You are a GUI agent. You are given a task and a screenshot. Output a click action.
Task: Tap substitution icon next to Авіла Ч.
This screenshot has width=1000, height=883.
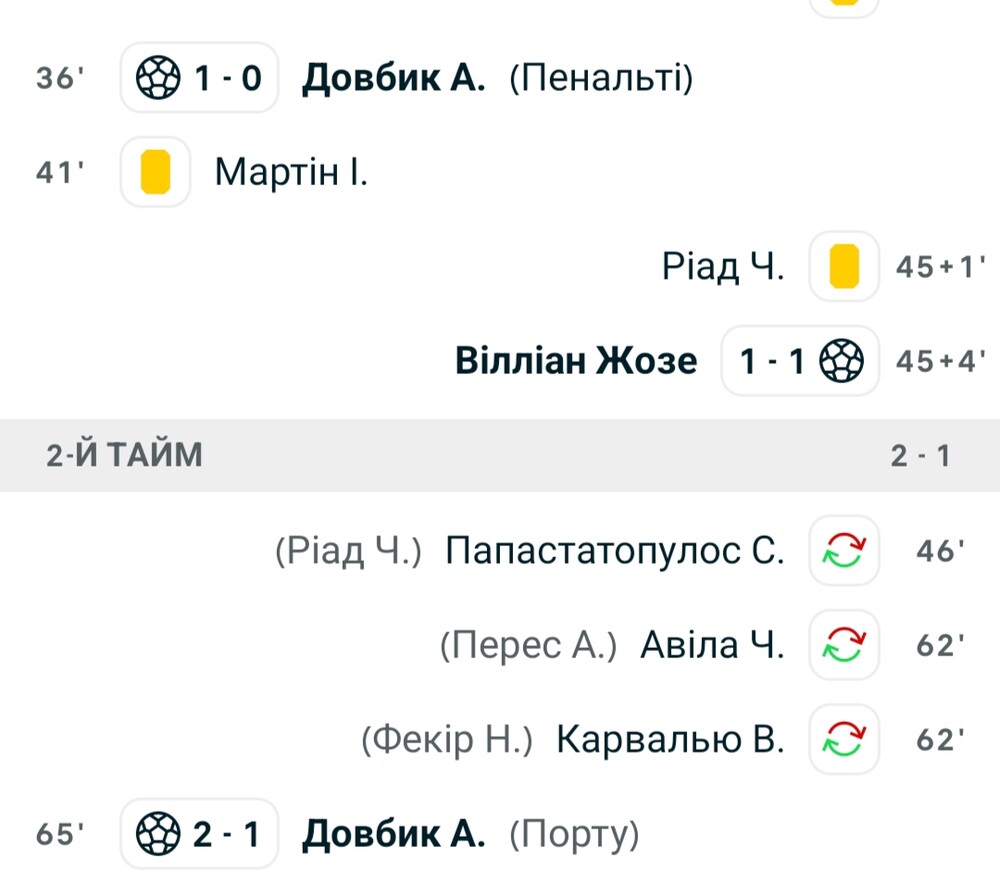pyautogui.click(x=844, y=645)
